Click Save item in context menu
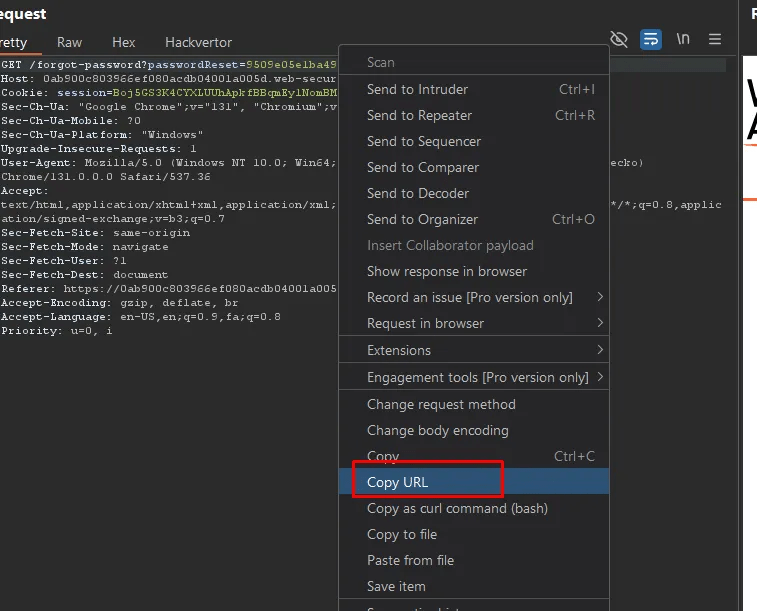Image resolution: width=757 pixels, height=611 pixels. pyautogui.click(x=396, y=586)
